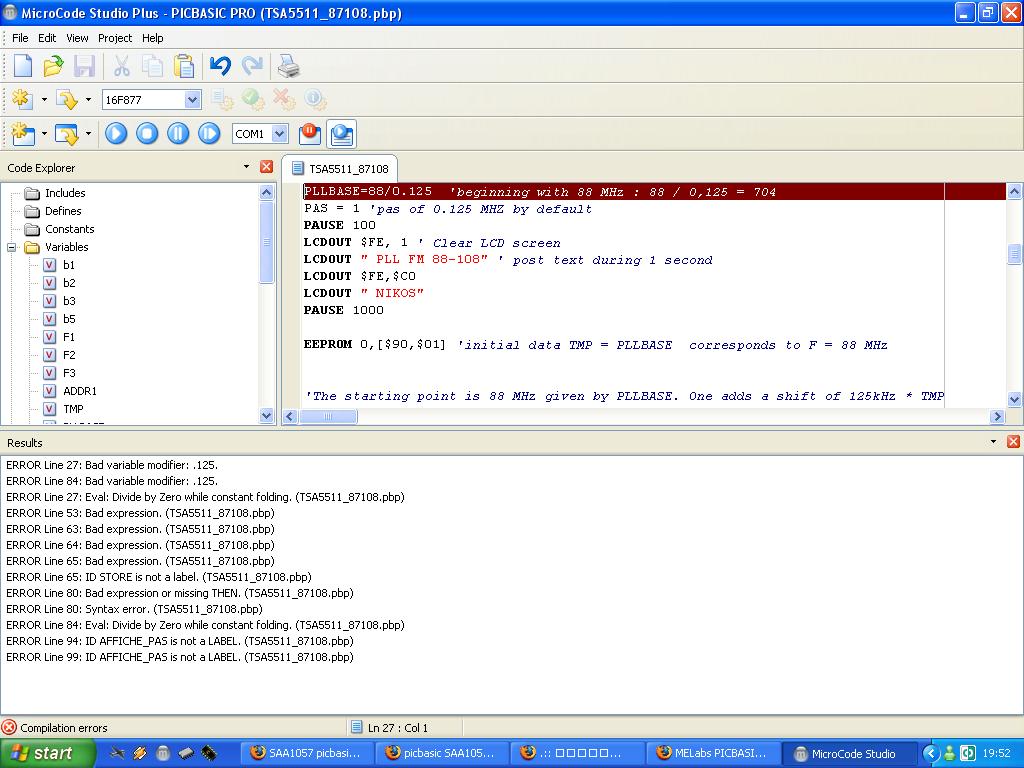The height and width of the screenshot is (768, 1024).
Task: Open the Help menu
Action: pos(153,38)
